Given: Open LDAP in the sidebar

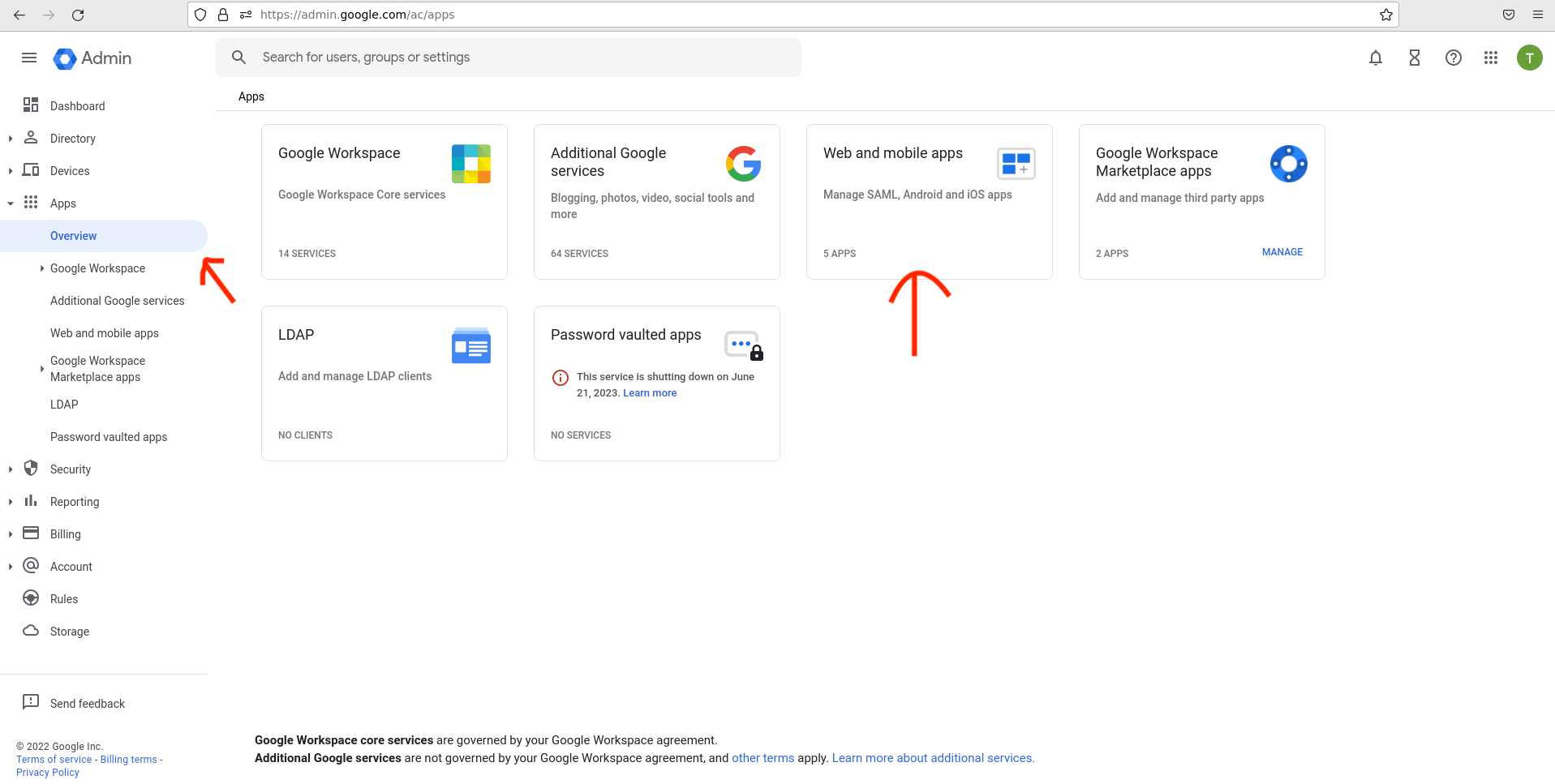Looking at the screenshot, I should pos(64,405).
